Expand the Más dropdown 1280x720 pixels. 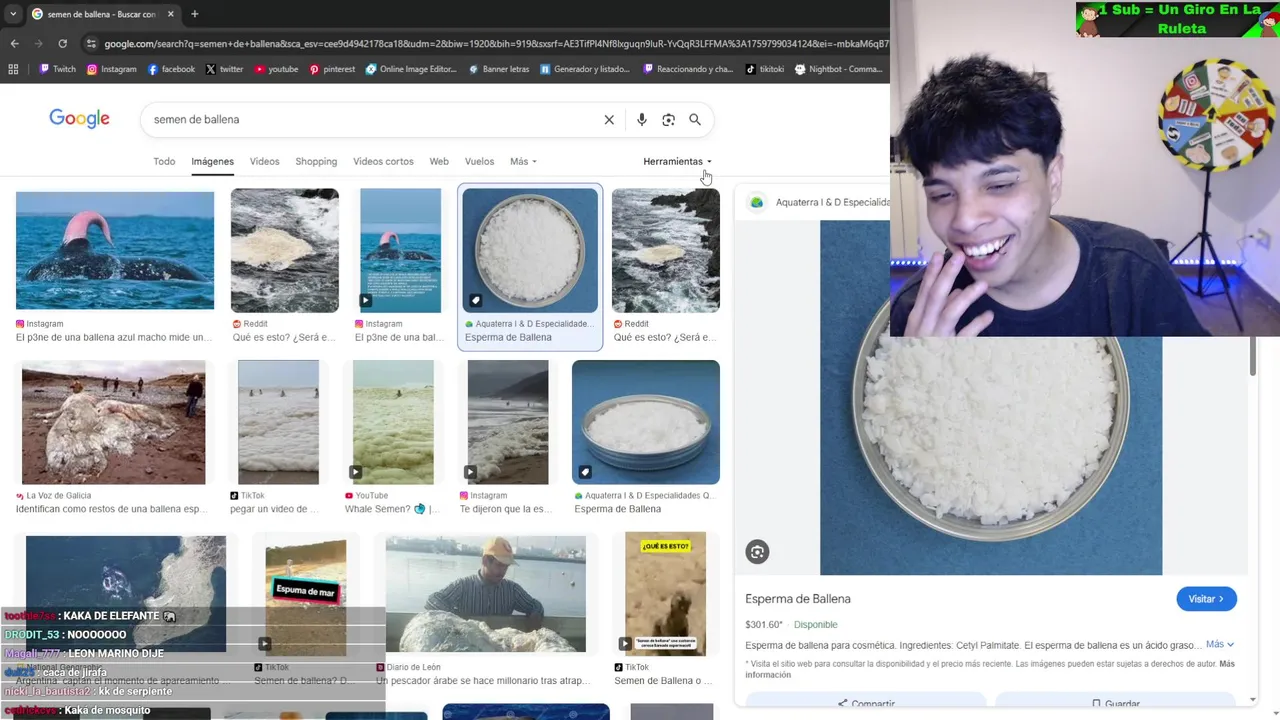click(x=523, y=161)
